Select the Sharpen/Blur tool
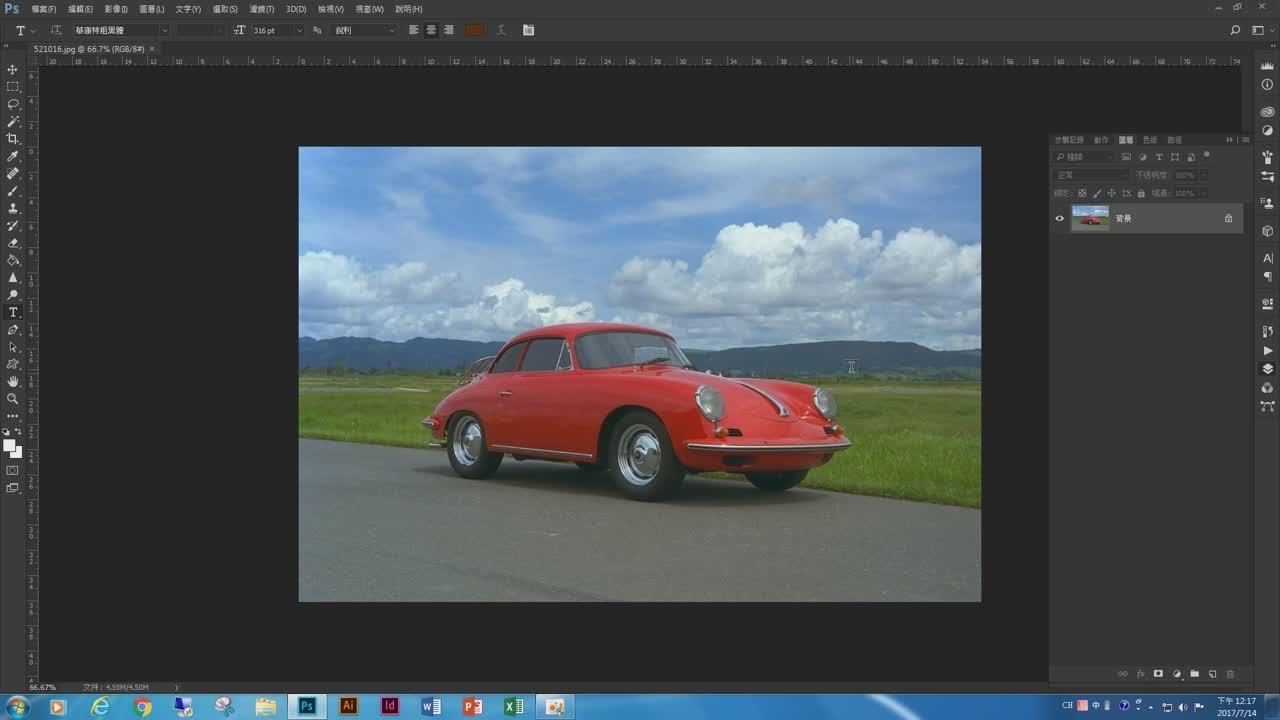This screenshot has height=720, width=1280. coord(13,278)
